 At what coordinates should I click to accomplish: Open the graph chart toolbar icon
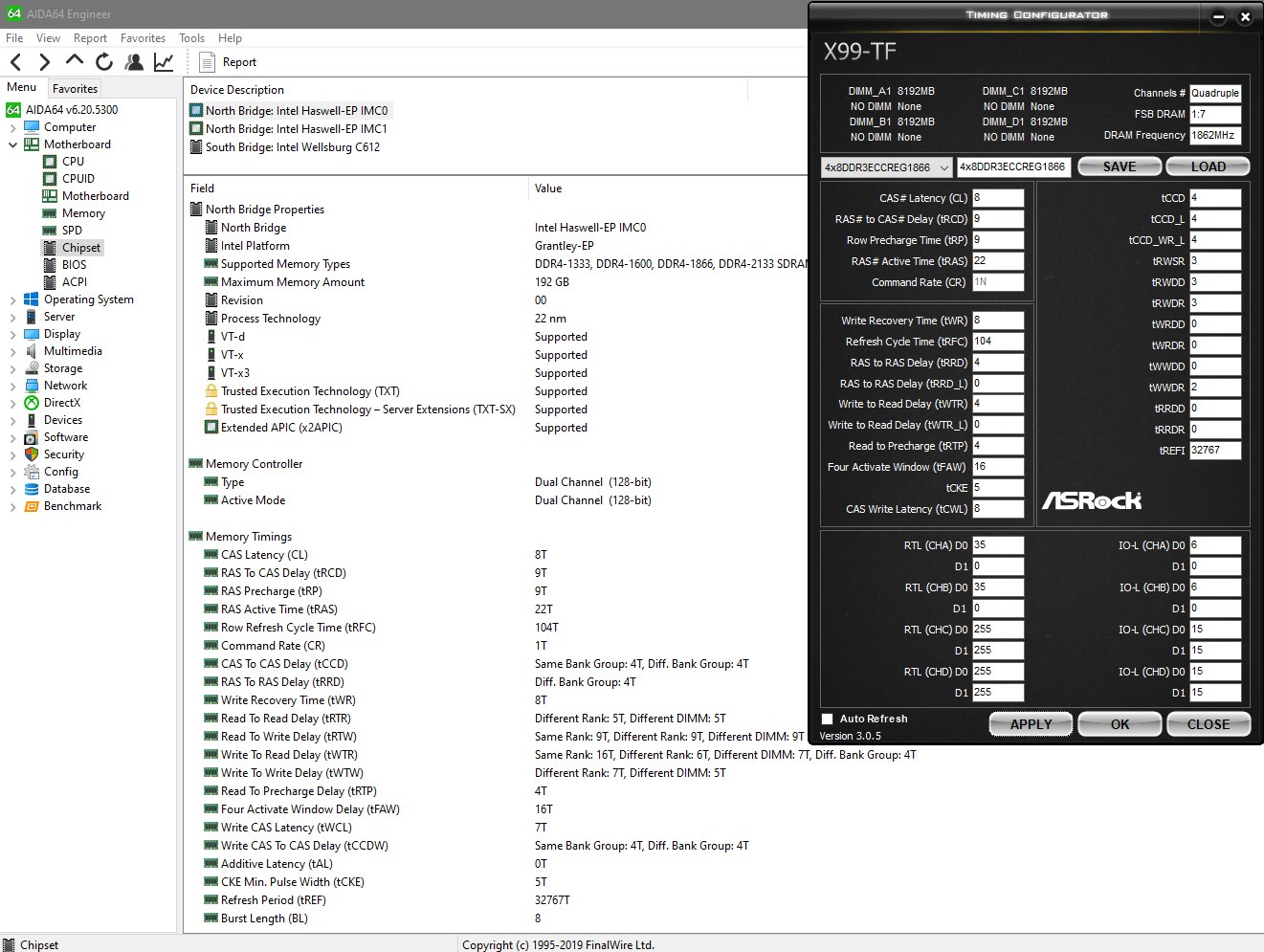coord(164,62)
